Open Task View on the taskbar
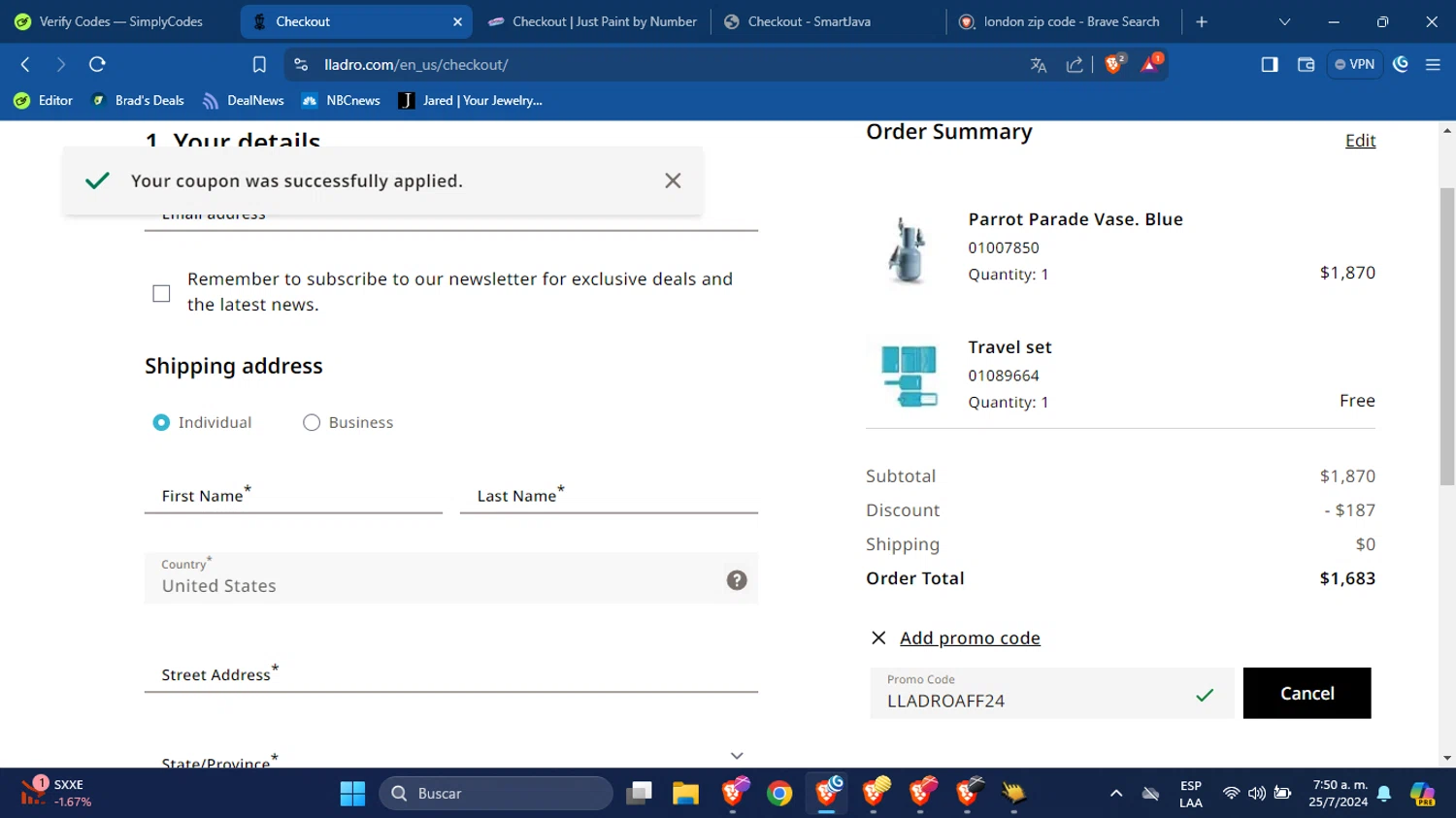 pos(639,794)
